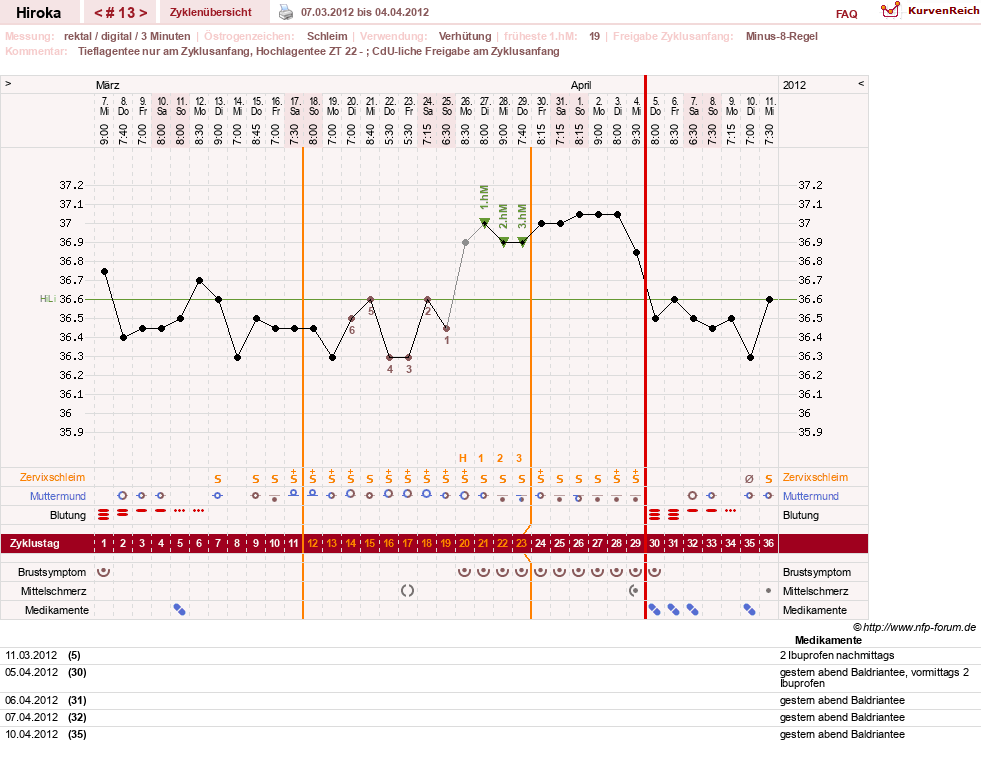
Task: Click the grey temperature point on day 20
Action: tap(465, 243)
